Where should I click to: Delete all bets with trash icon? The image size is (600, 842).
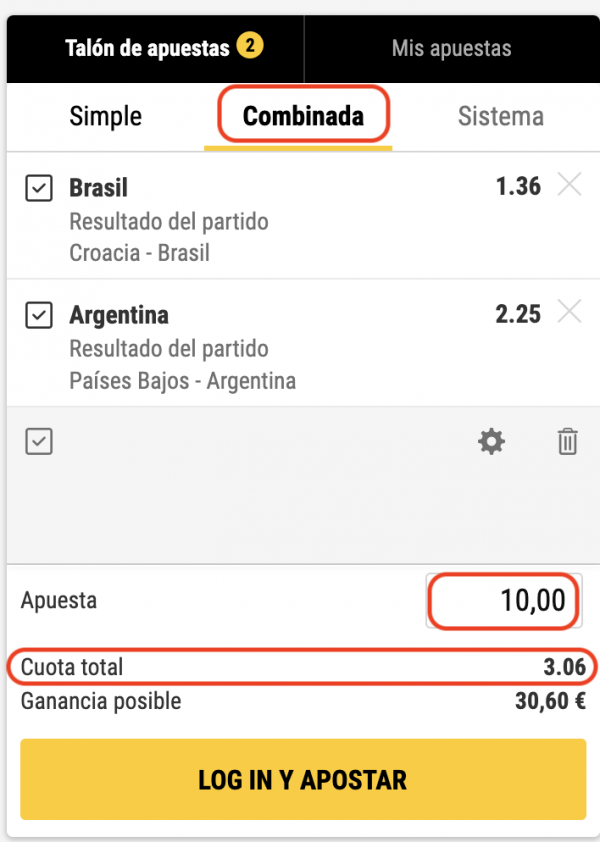tap(567, 442)
